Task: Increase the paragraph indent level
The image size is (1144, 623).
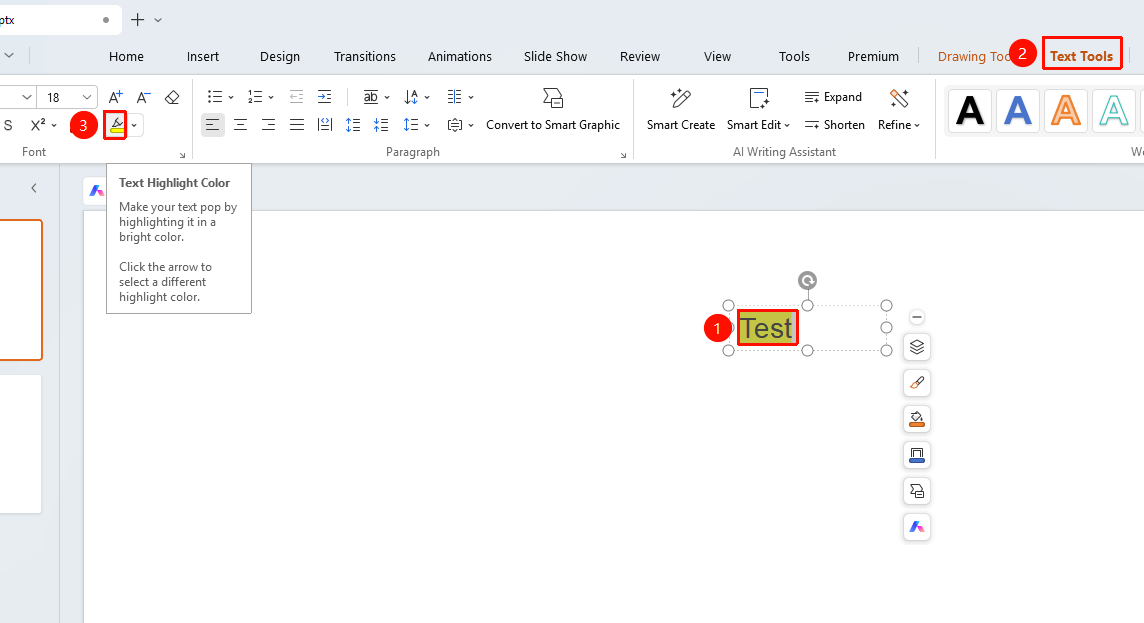Action: [325, 97]
